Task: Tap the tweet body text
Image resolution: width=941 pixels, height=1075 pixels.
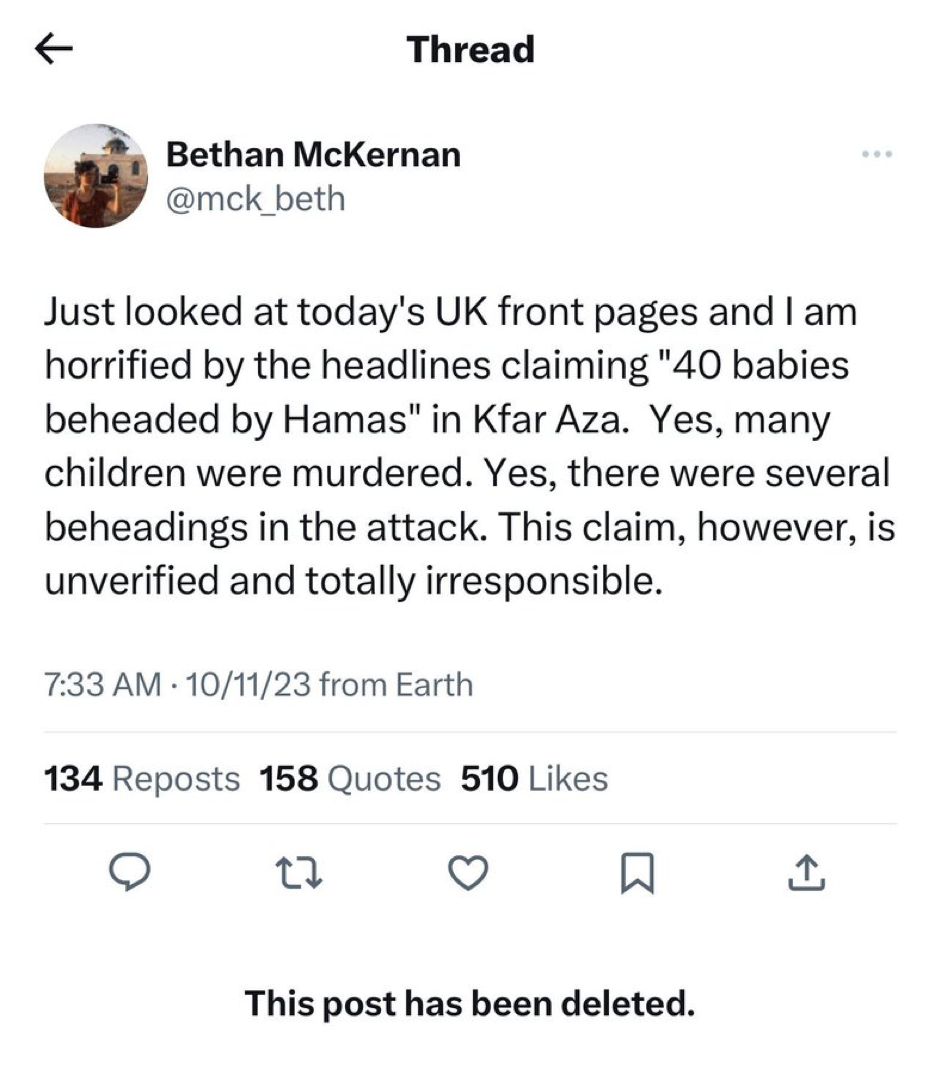Action: coord(470,446)
